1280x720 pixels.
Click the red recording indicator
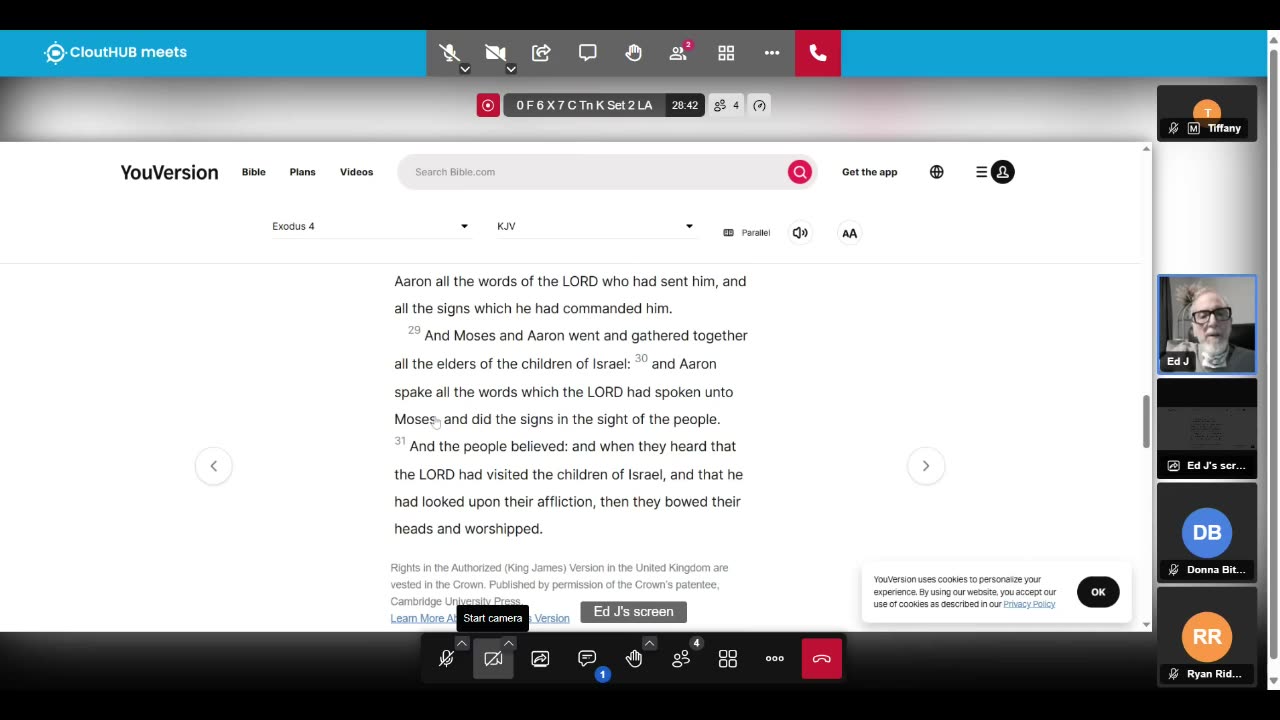point(488,105)
